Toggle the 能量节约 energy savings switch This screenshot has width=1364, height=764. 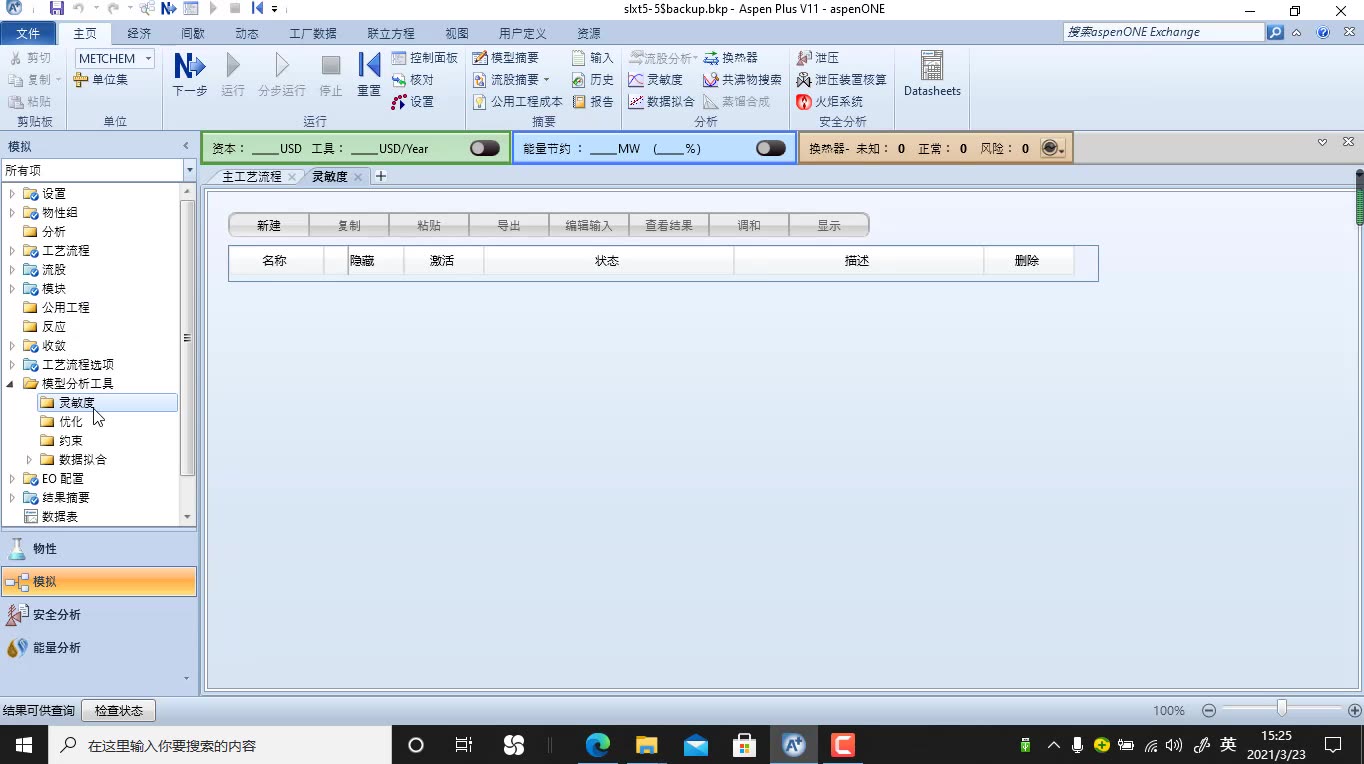pyautogui.click(x=770, y=147)
